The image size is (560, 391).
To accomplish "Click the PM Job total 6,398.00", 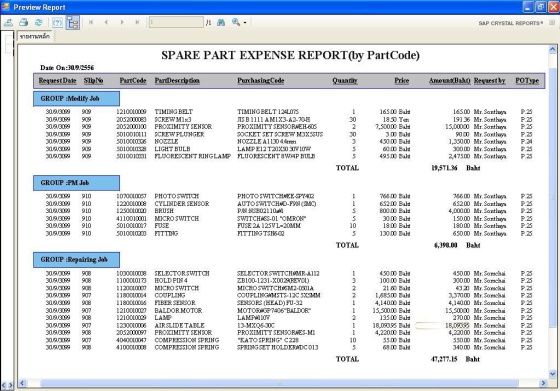I will pyautogui.click(x=446, y=245).
